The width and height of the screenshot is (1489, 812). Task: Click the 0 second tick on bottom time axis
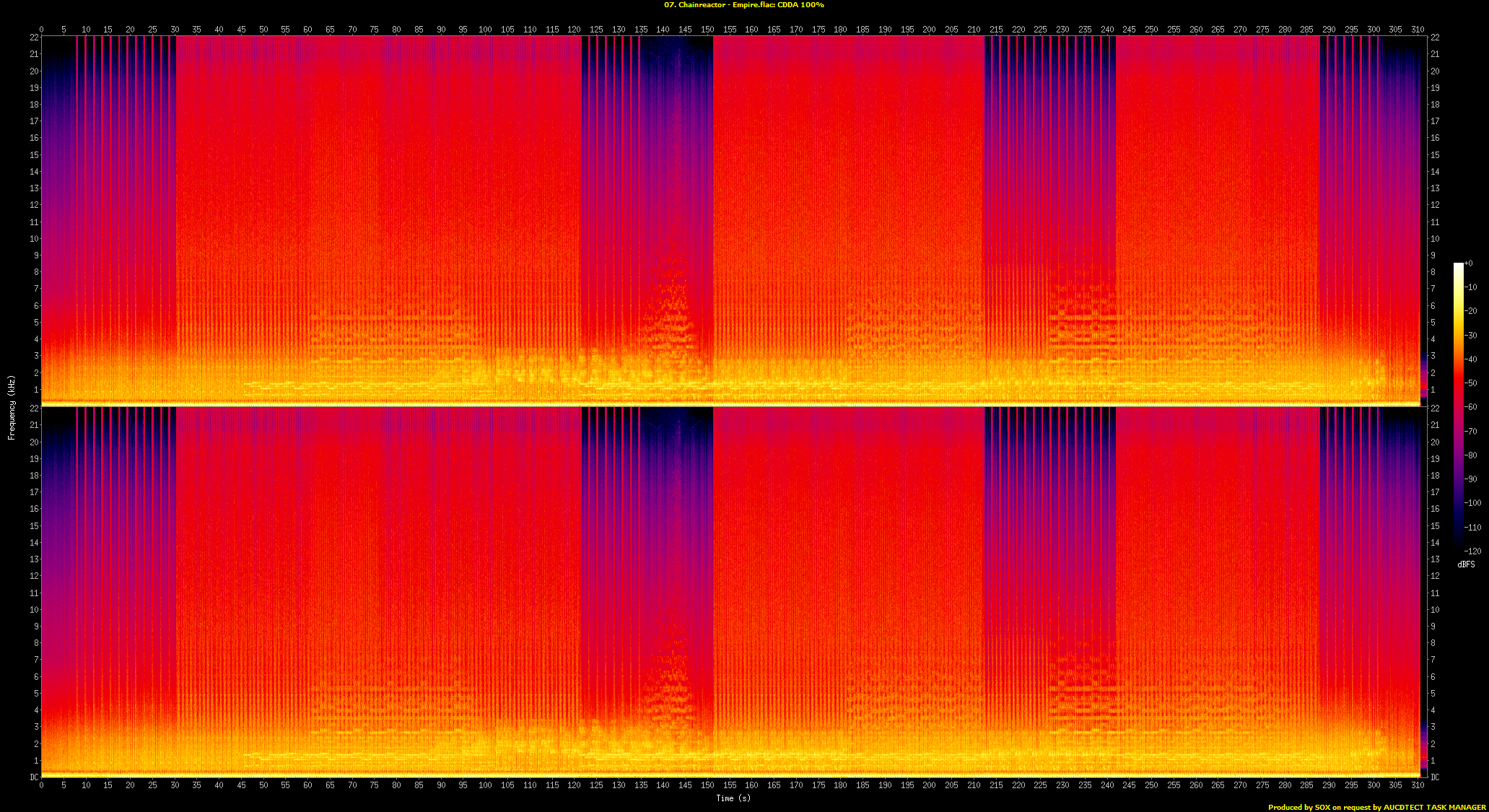(41, 785)
